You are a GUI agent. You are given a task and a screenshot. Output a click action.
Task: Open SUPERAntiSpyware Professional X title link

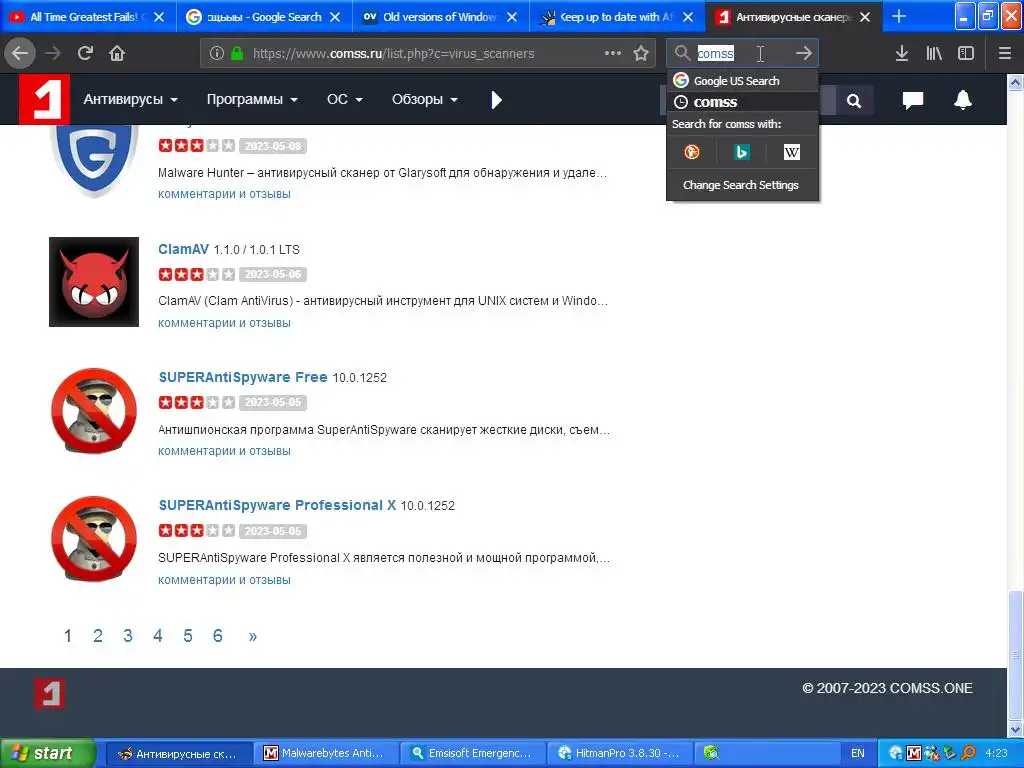coord(277,505)
